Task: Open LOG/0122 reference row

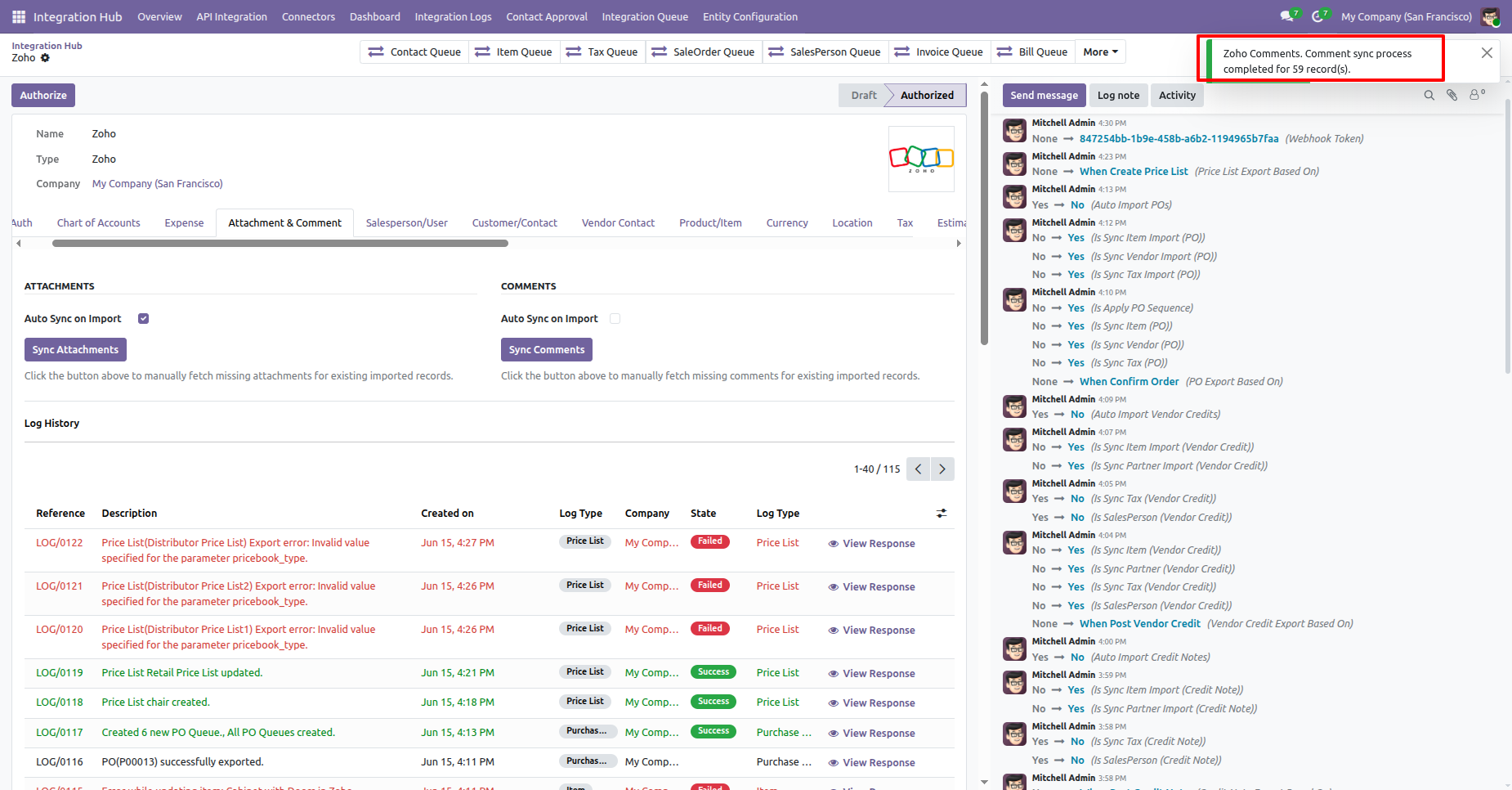Action: 60,543
